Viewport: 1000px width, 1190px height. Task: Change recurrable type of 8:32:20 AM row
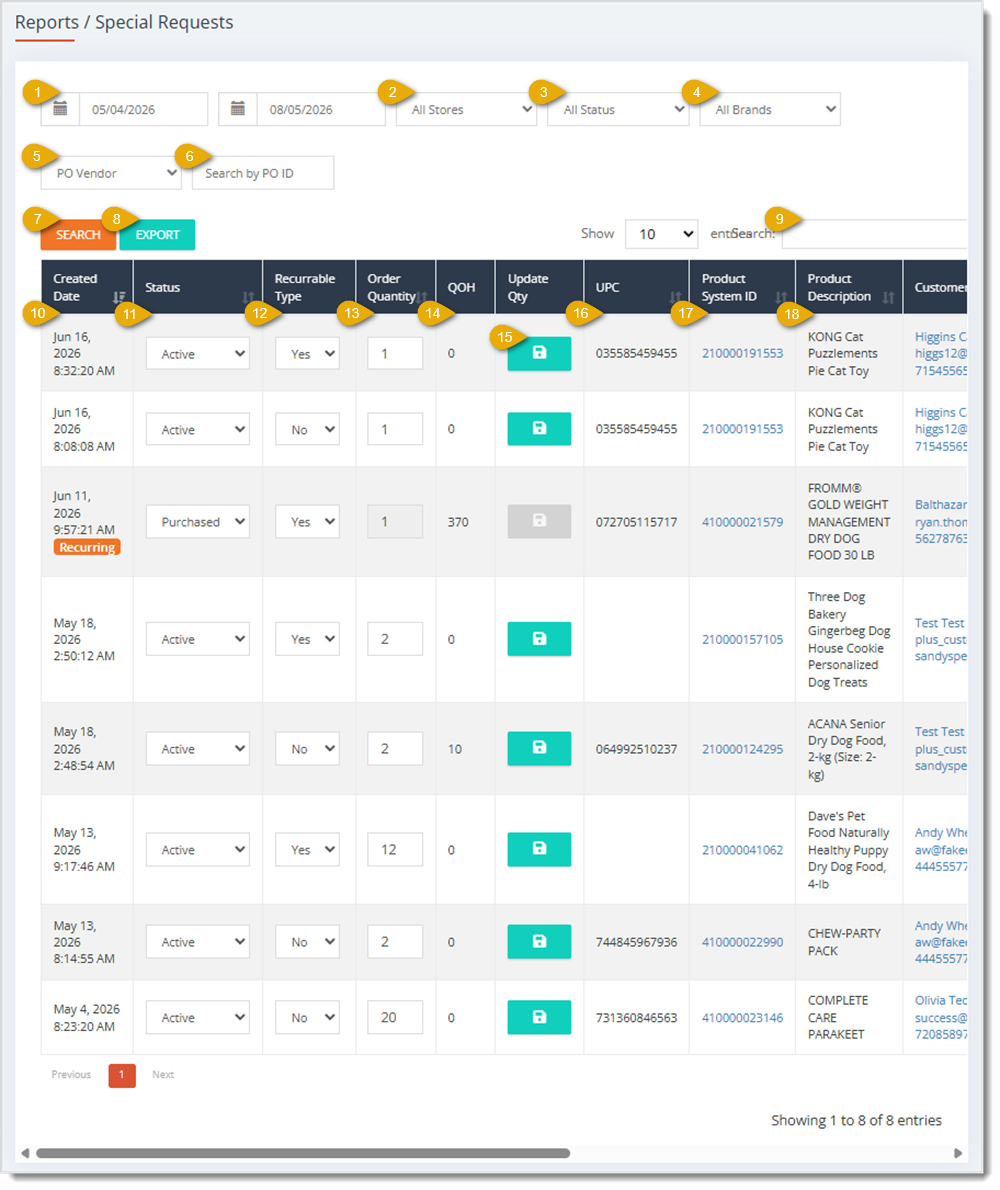point(307,354)
